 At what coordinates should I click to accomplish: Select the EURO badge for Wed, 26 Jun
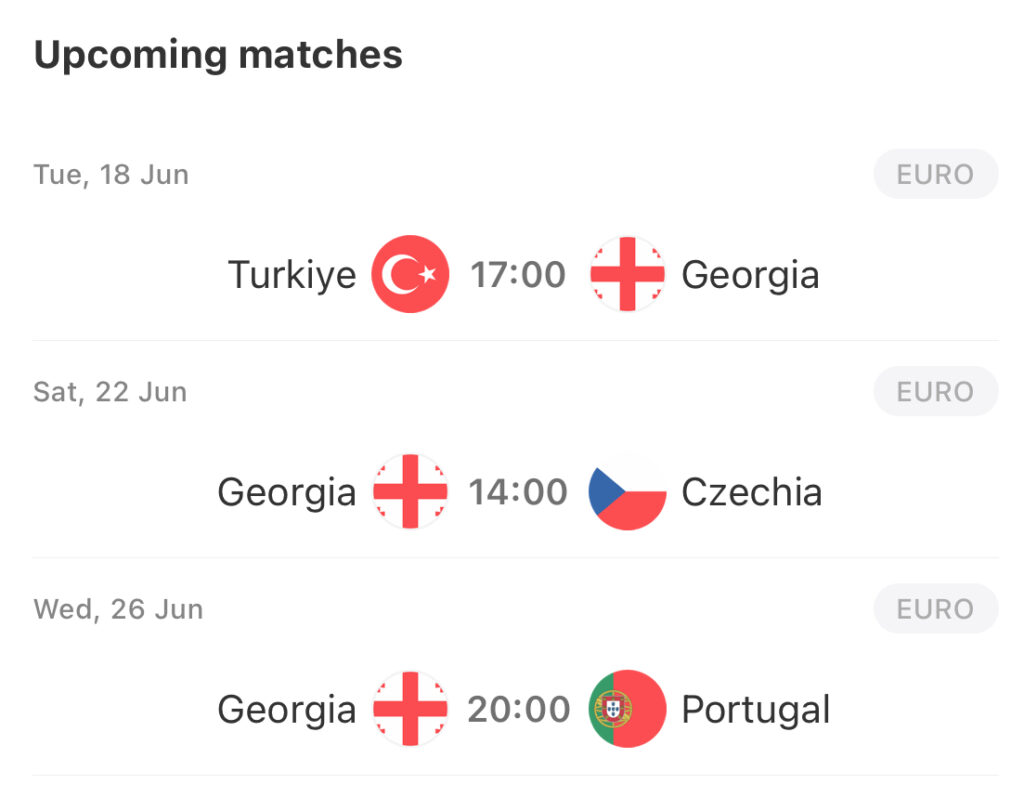coord(936,610)
